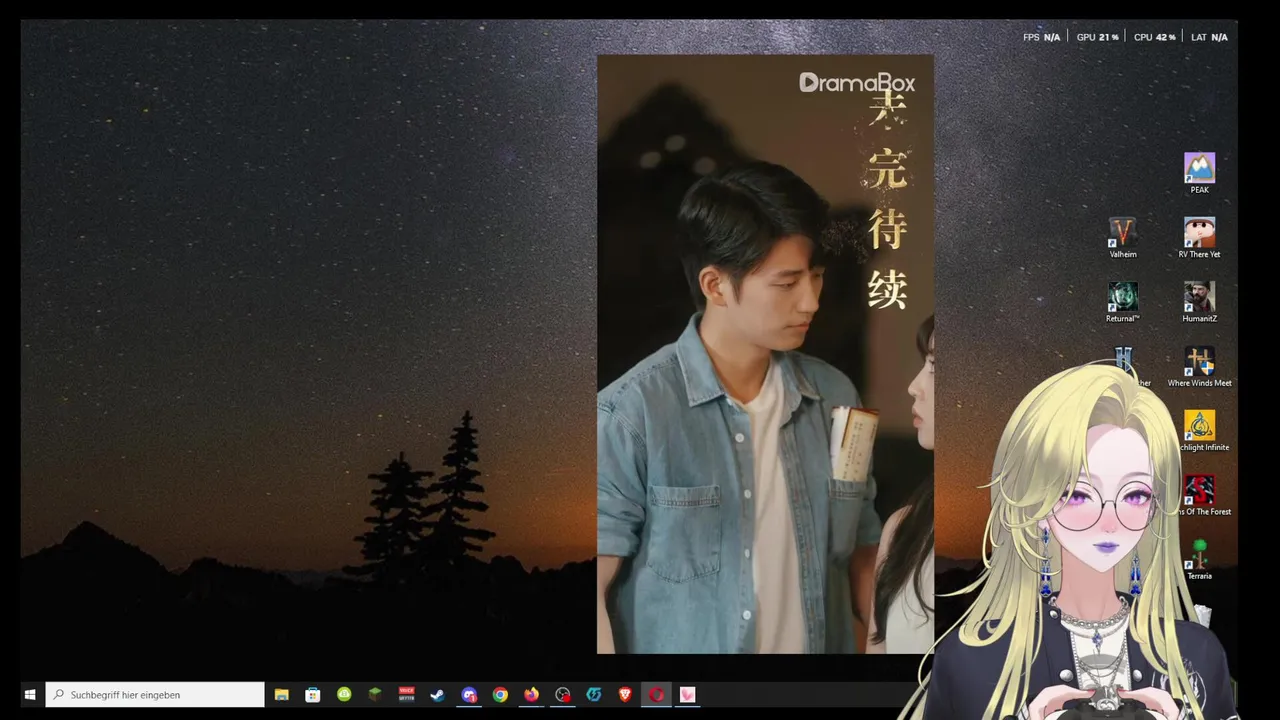Click the green round app taskbar icon
Image resolution: width=1280 pixels, height=720 pixels.
[x=344, y=694]
